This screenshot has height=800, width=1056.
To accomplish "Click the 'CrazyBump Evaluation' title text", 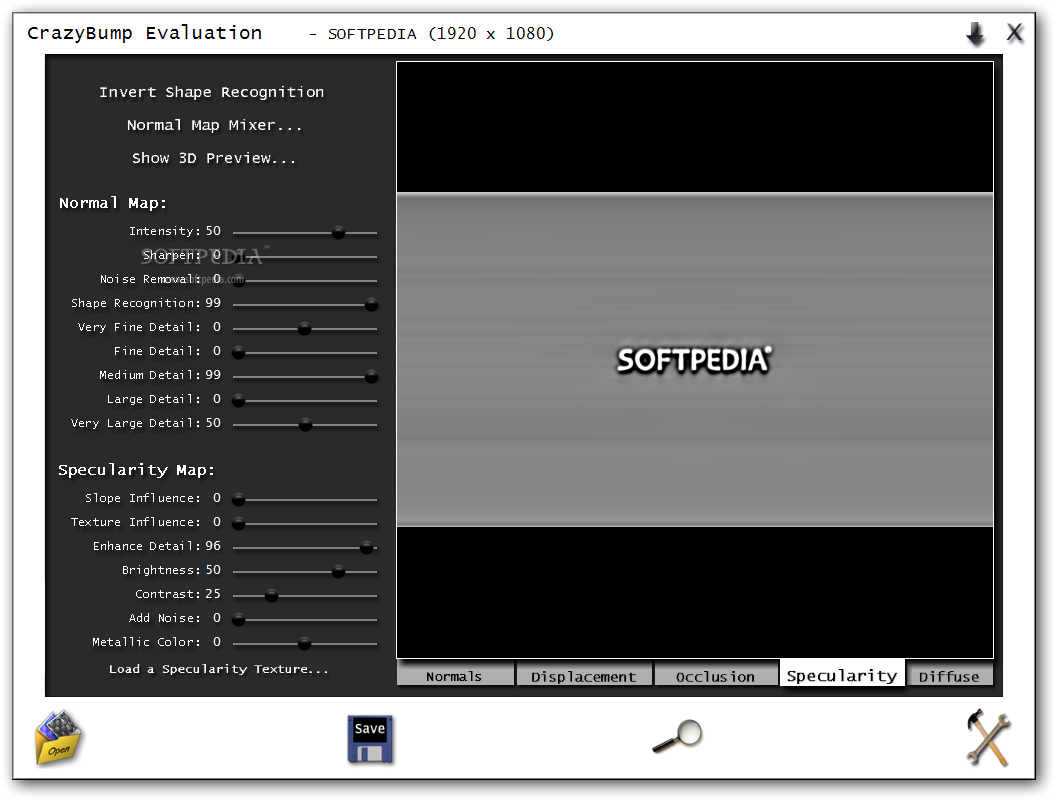I will click(144, 33).
